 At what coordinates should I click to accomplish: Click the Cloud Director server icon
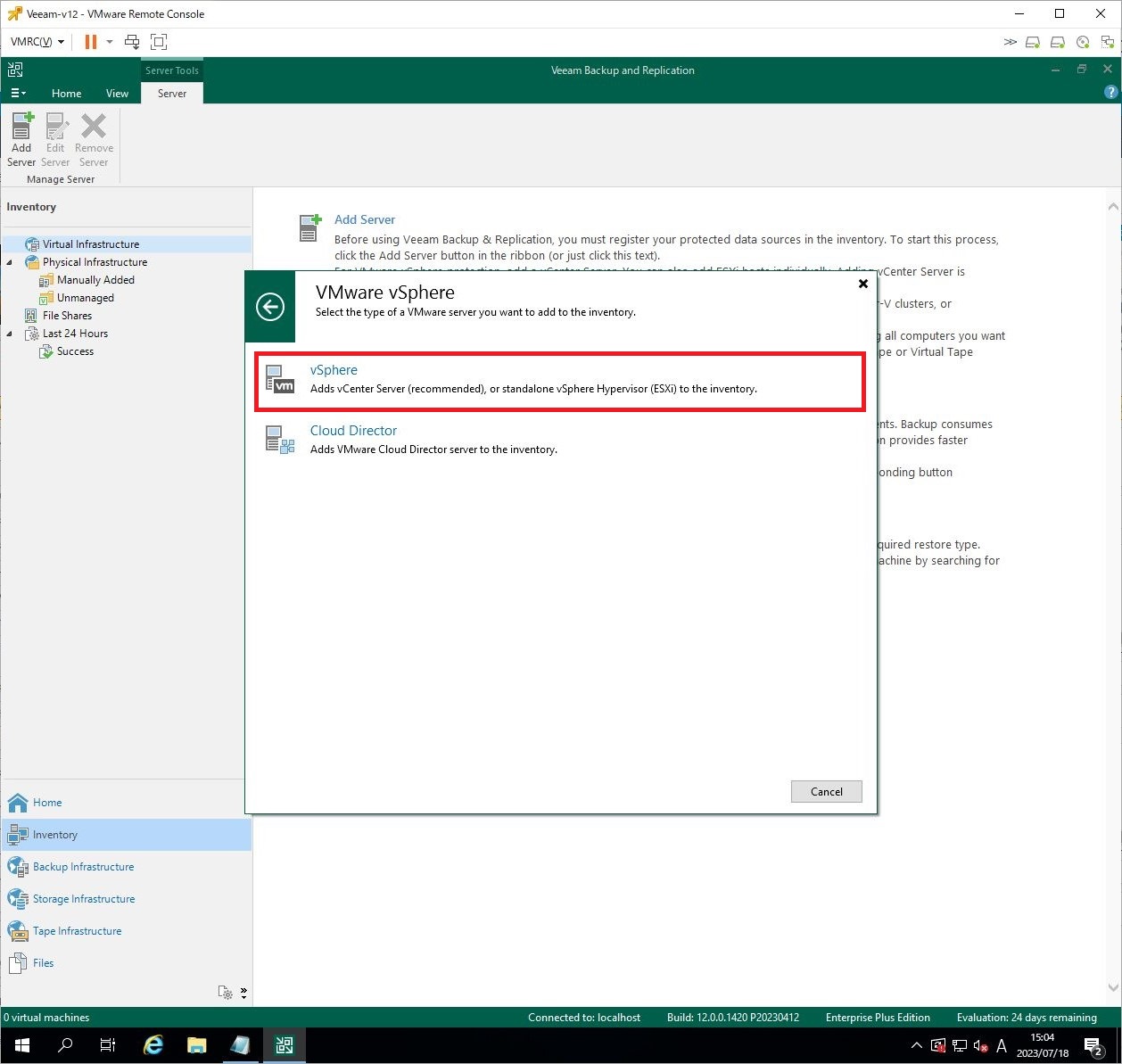(x=280, y=440)
